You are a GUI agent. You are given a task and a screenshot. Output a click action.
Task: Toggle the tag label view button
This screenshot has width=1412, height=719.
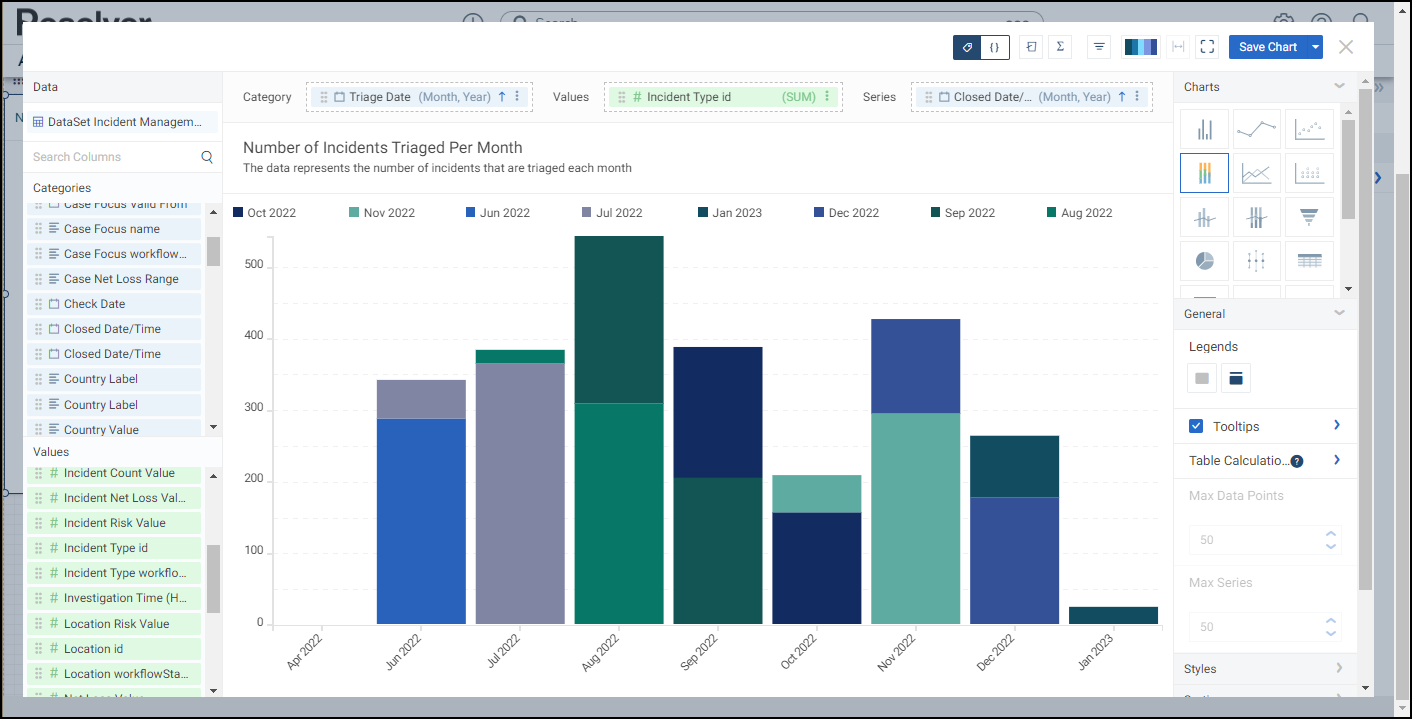967,47
